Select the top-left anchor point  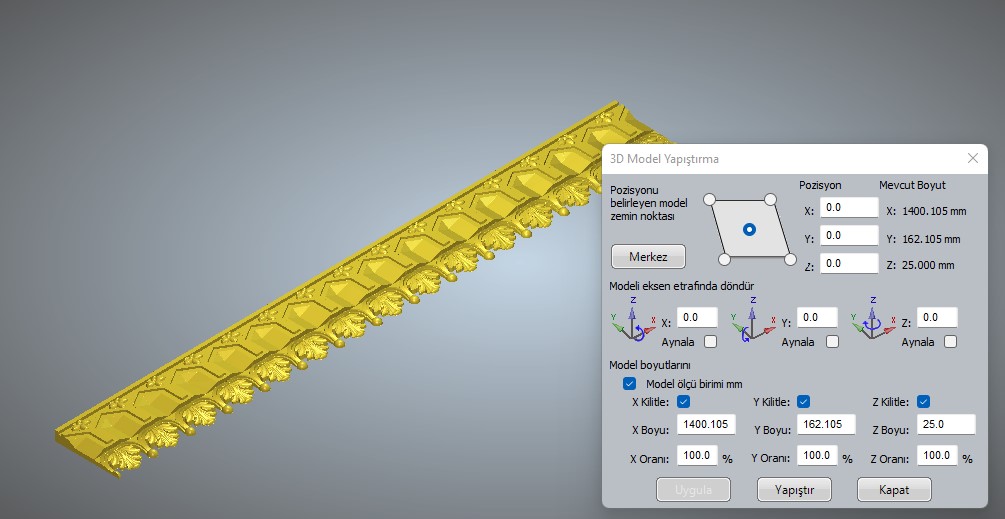[710, 199]
